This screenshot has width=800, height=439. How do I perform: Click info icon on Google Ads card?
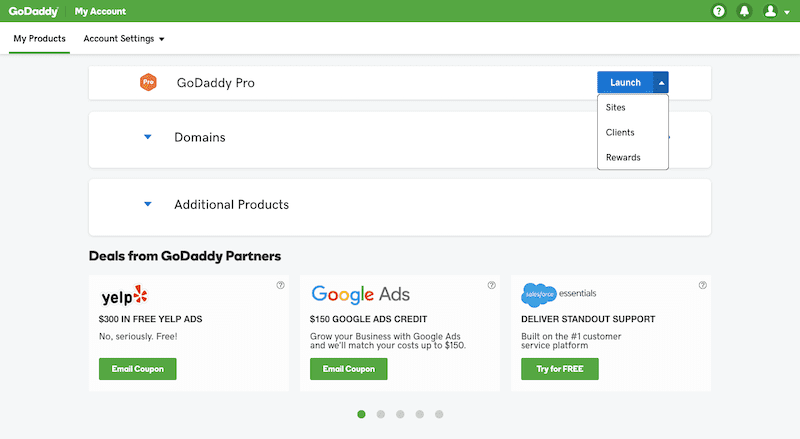pyautogui.click(x=491, y=285)
